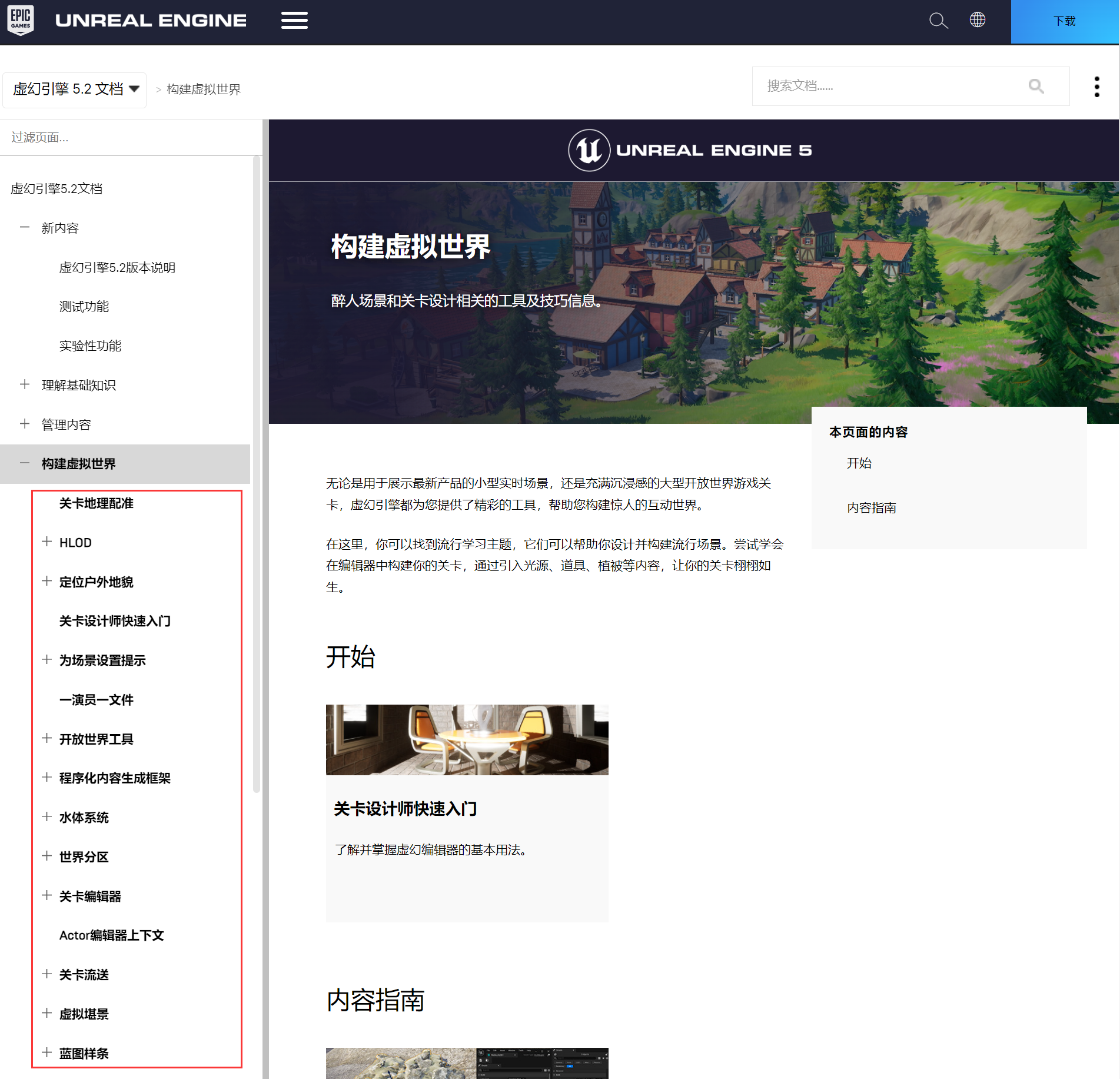Click the Epic Games logo
1120x1079 pixels.
pos(19,19)
